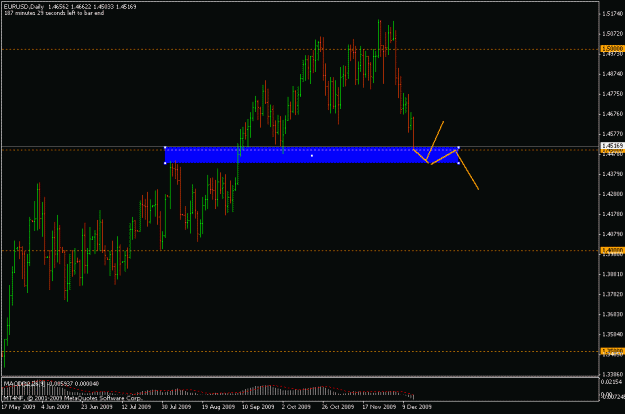Click the 1.50000 orange price level label

(613, 49)
